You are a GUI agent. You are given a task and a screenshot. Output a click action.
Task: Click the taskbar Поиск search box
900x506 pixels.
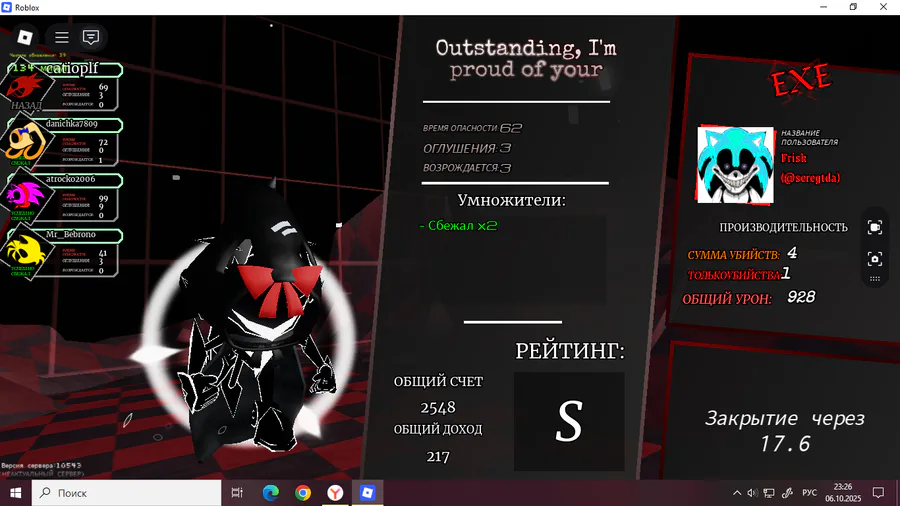[126, 493]
